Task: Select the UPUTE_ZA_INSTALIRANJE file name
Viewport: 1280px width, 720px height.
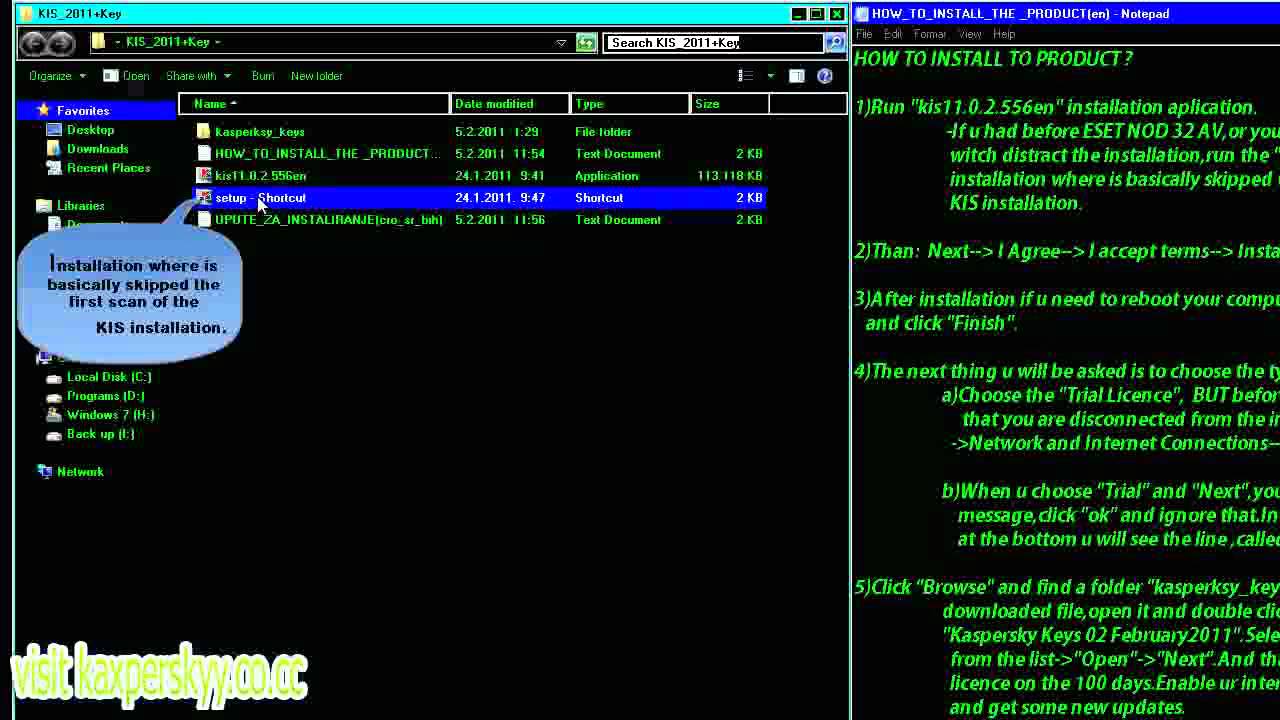Action: tap(328, 220)
